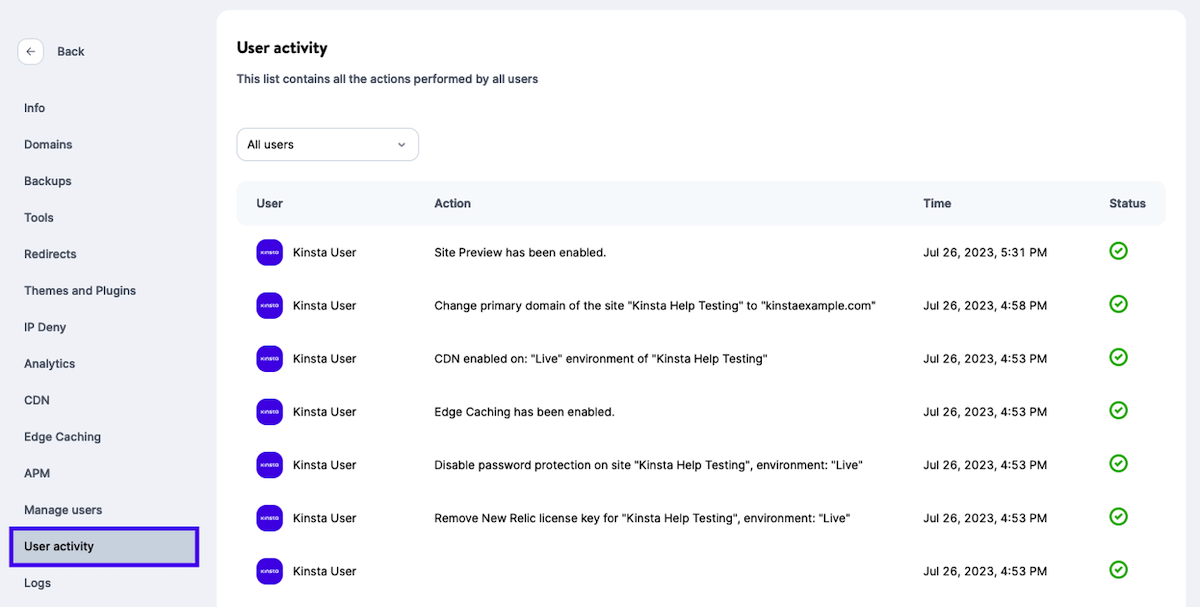Click success icon on Edge Caching enabled row

tap(1118, 410)
